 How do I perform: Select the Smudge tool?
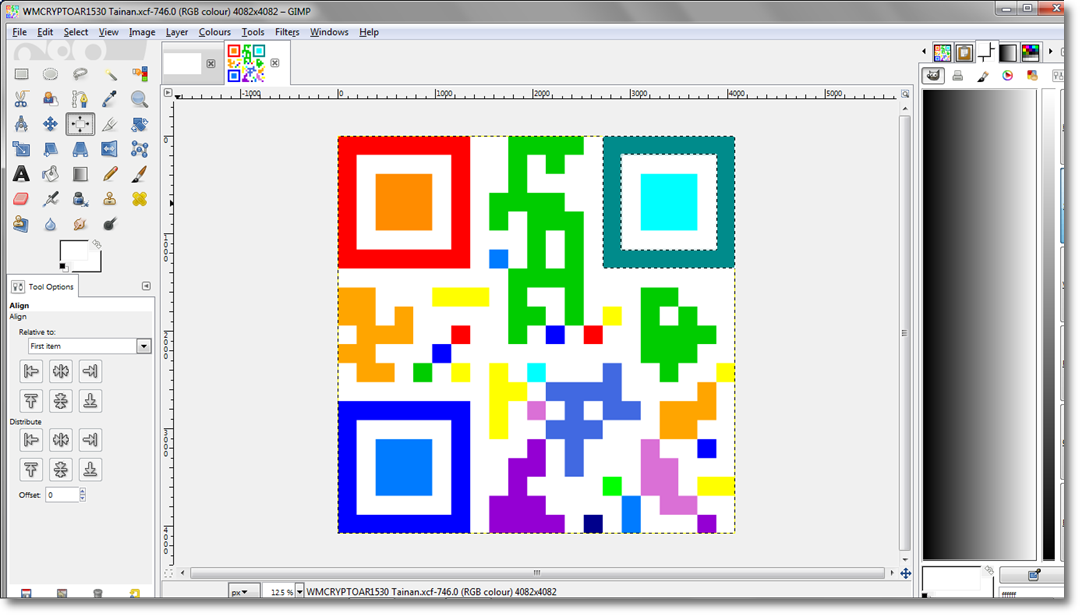click(80, 224)
